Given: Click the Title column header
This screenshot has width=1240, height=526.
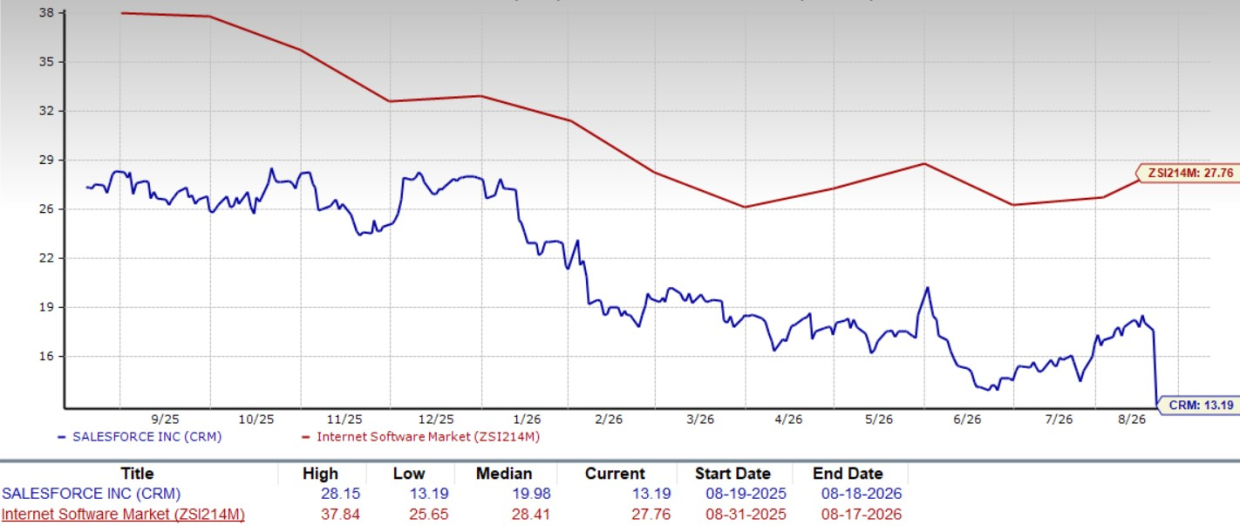Looking at the screenshot, I should point(137,473).
